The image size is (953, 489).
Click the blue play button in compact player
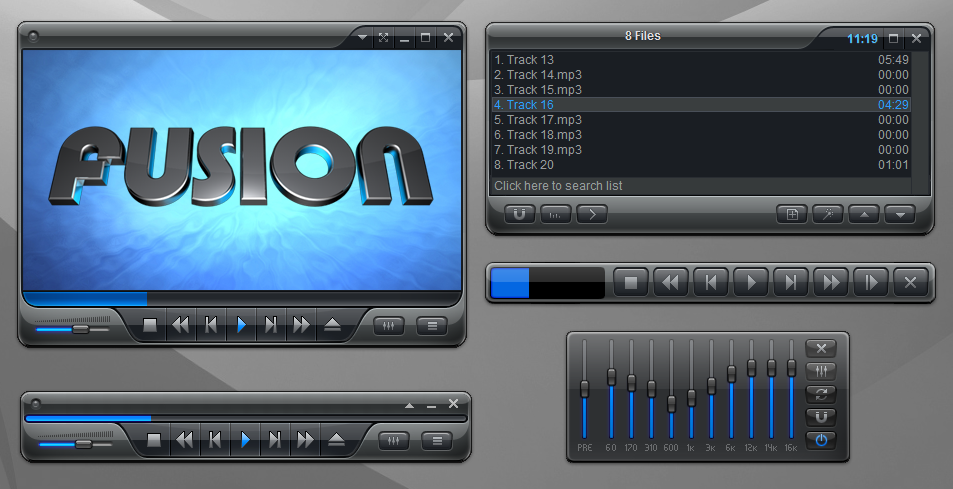click(x=245, y=440)
